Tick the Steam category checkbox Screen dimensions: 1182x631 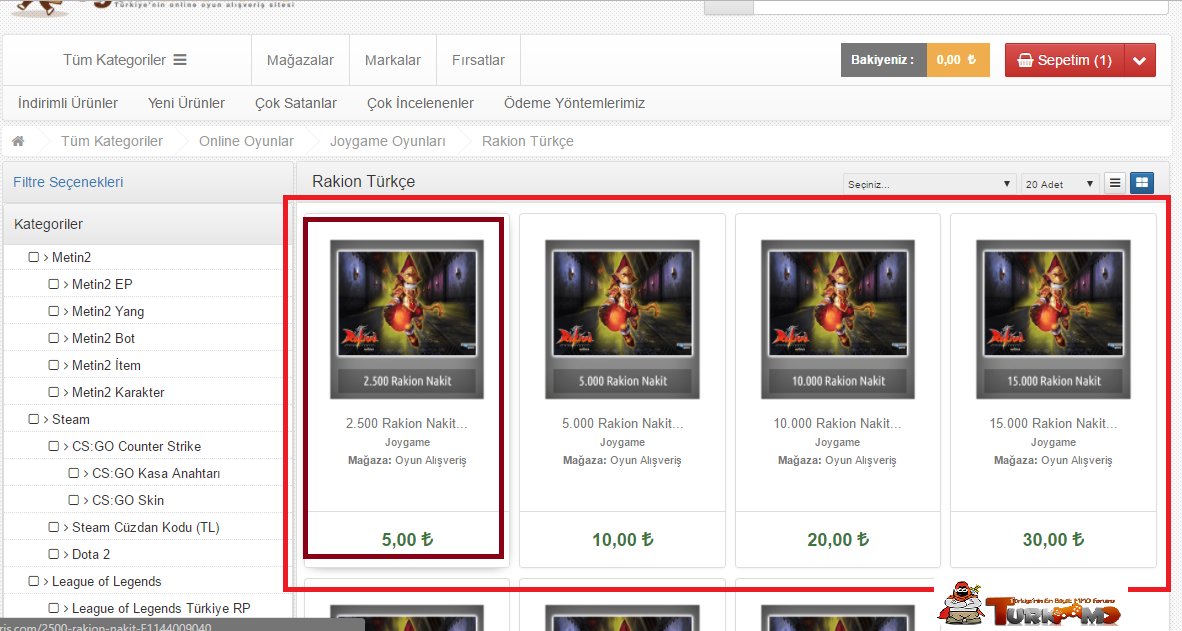[x=33, y=419]
